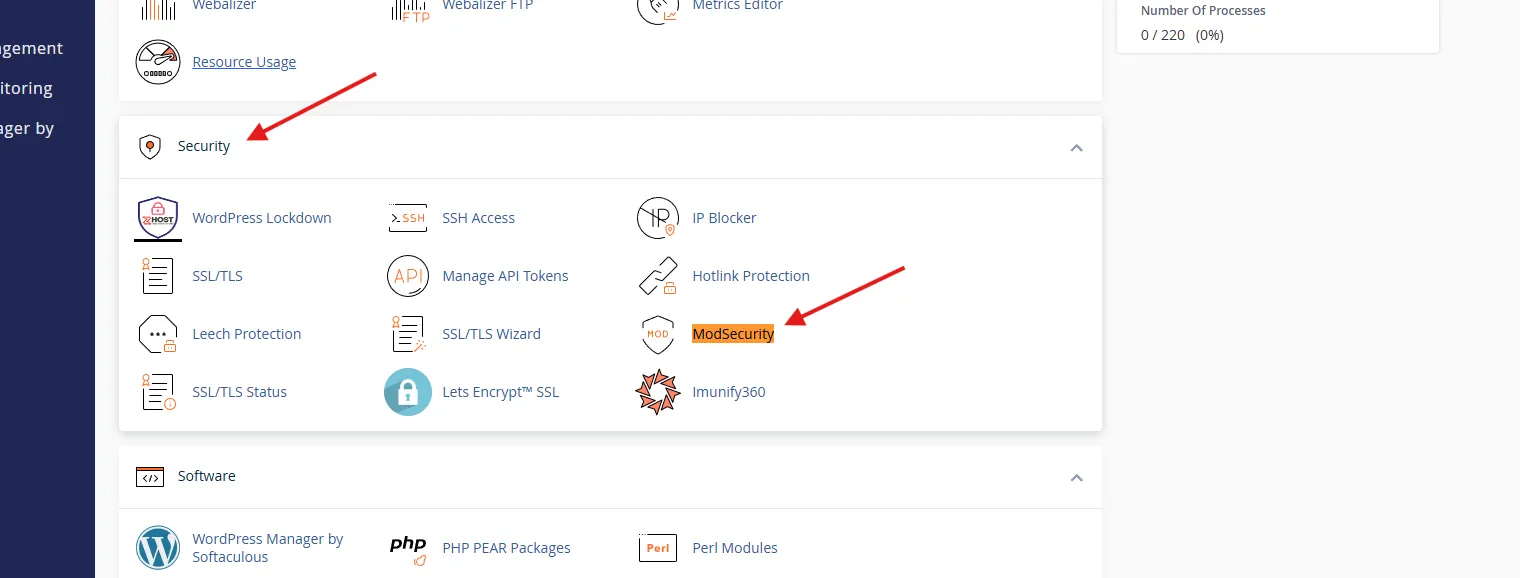Open the SSL/TLS certificate icon
This screenshot has height=578, width=1520.
point(158,276)
